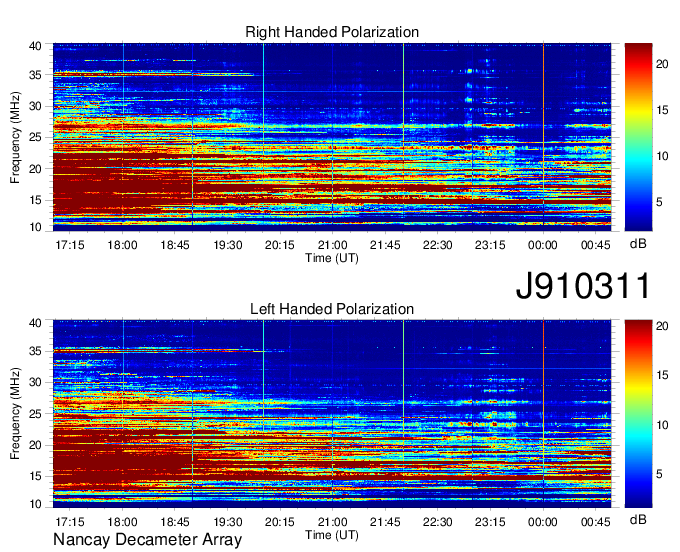Screen dimensions: 680x552
Task: Click dB label beside Left Handed colorbar
Action: 638,519
